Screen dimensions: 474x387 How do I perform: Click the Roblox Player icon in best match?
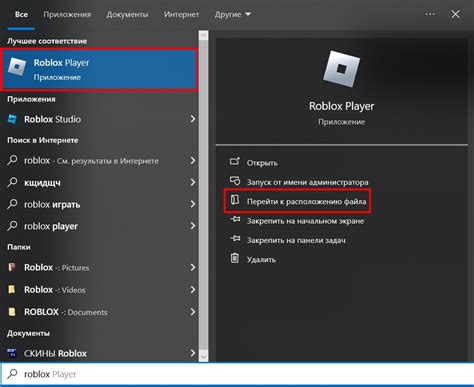coord(17,67)
